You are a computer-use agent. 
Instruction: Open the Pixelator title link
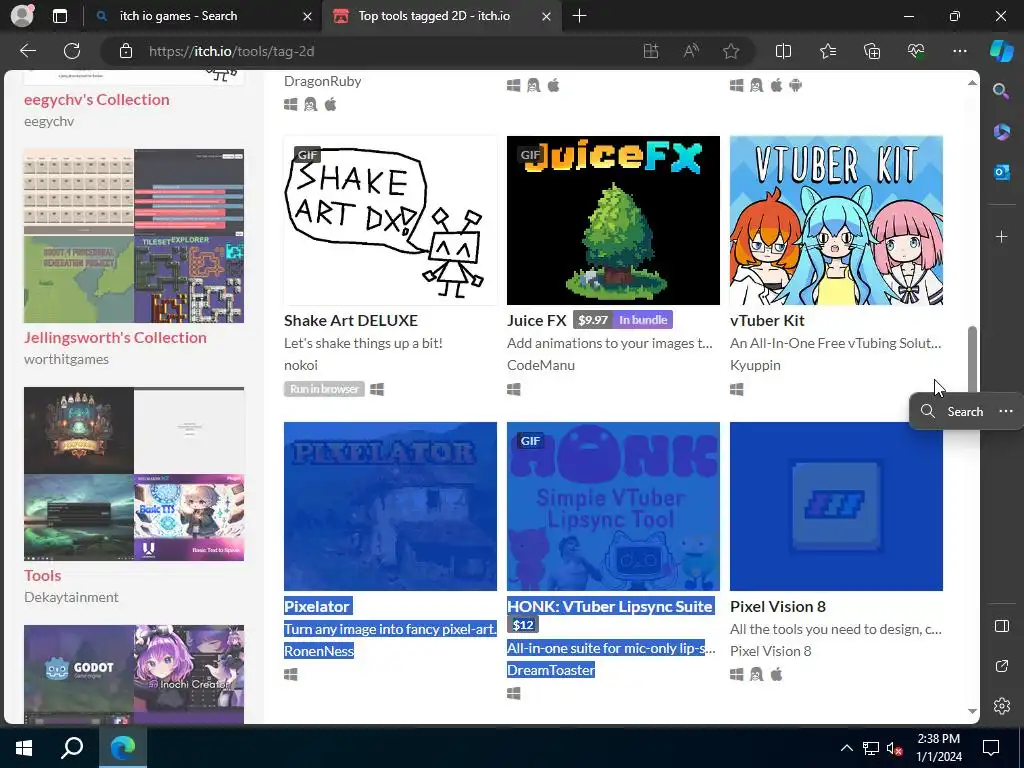pos(317,606)
